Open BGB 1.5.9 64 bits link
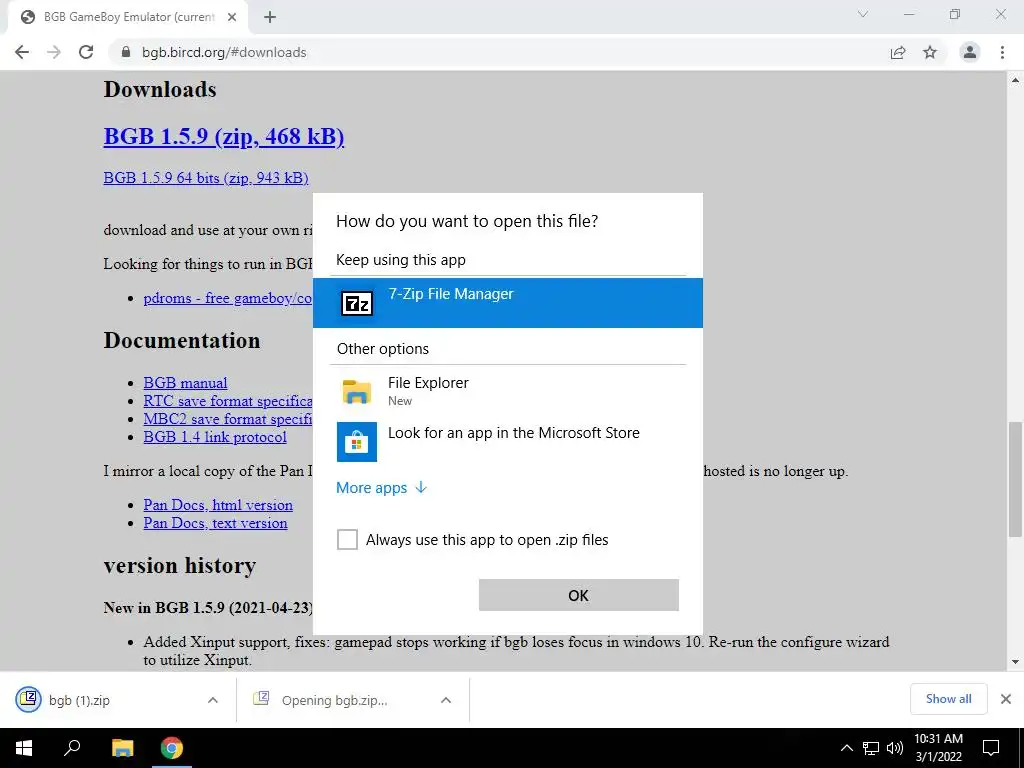The height and width of the screenshot is (768, 1024). (206, 178)
